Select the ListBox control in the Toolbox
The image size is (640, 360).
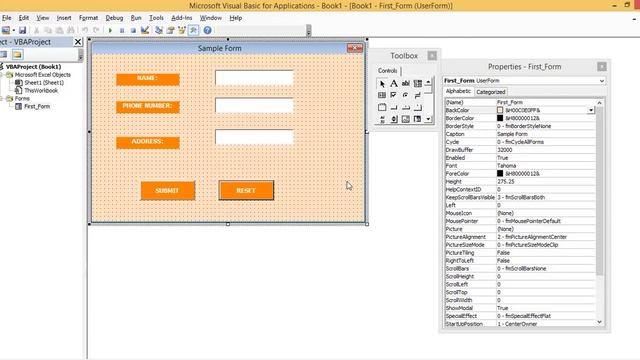382,95
